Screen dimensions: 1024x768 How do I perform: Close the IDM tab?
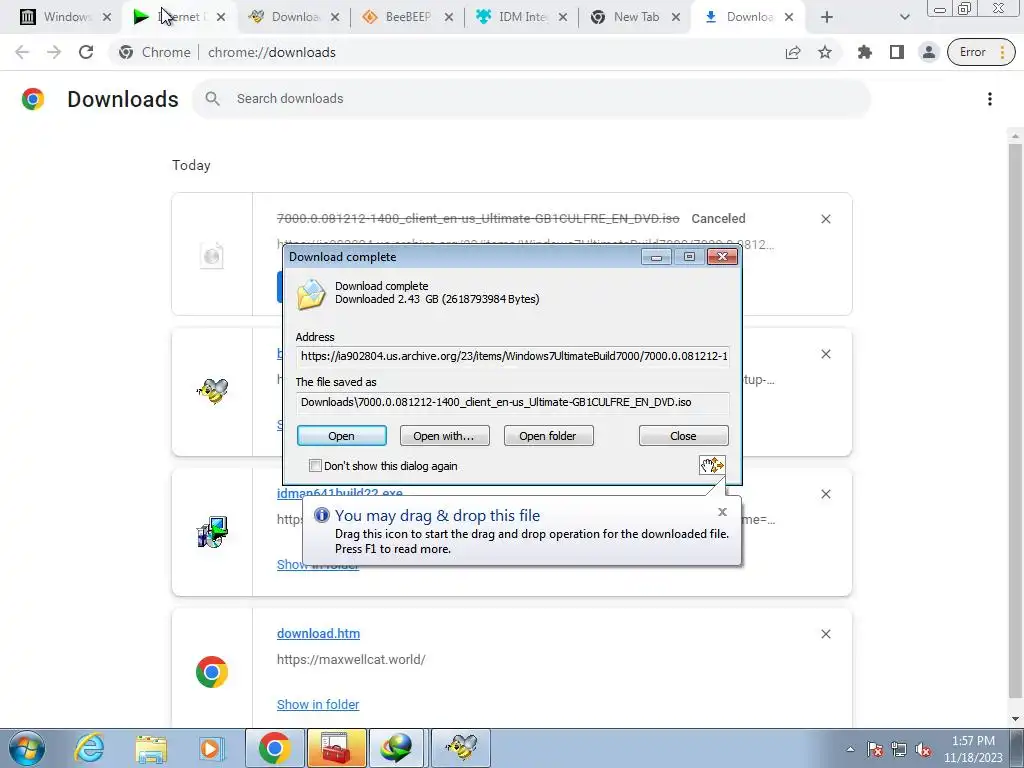[563, 18]
